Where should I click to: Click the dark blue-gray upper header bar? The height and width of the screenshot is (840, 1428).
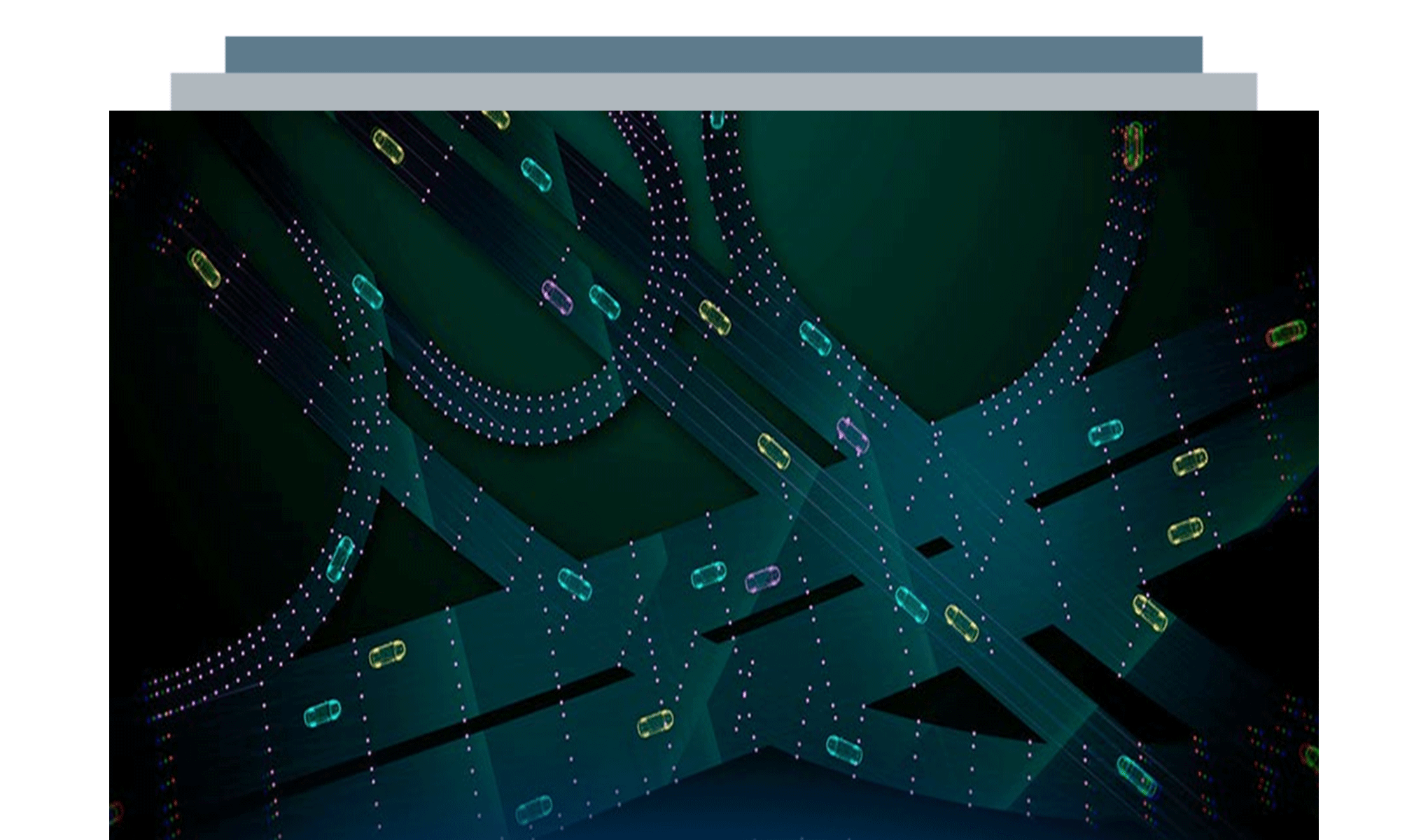point(713,53)
